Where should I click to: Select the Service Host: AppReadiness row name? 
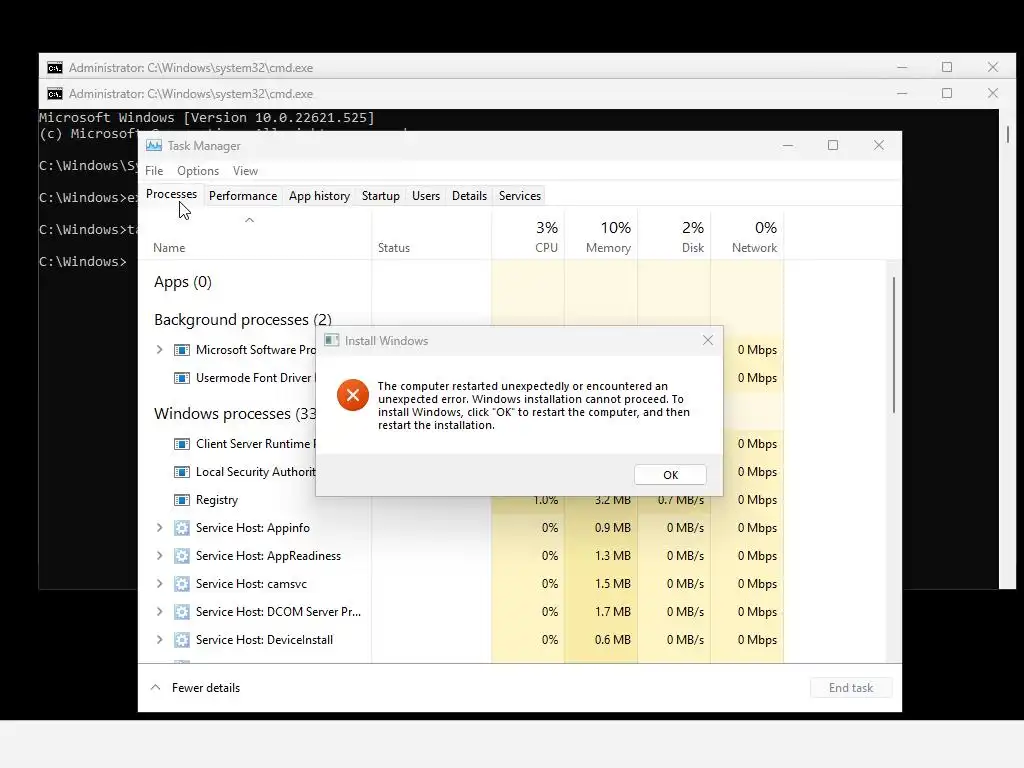pyautogui.click(x=268, y=556)
